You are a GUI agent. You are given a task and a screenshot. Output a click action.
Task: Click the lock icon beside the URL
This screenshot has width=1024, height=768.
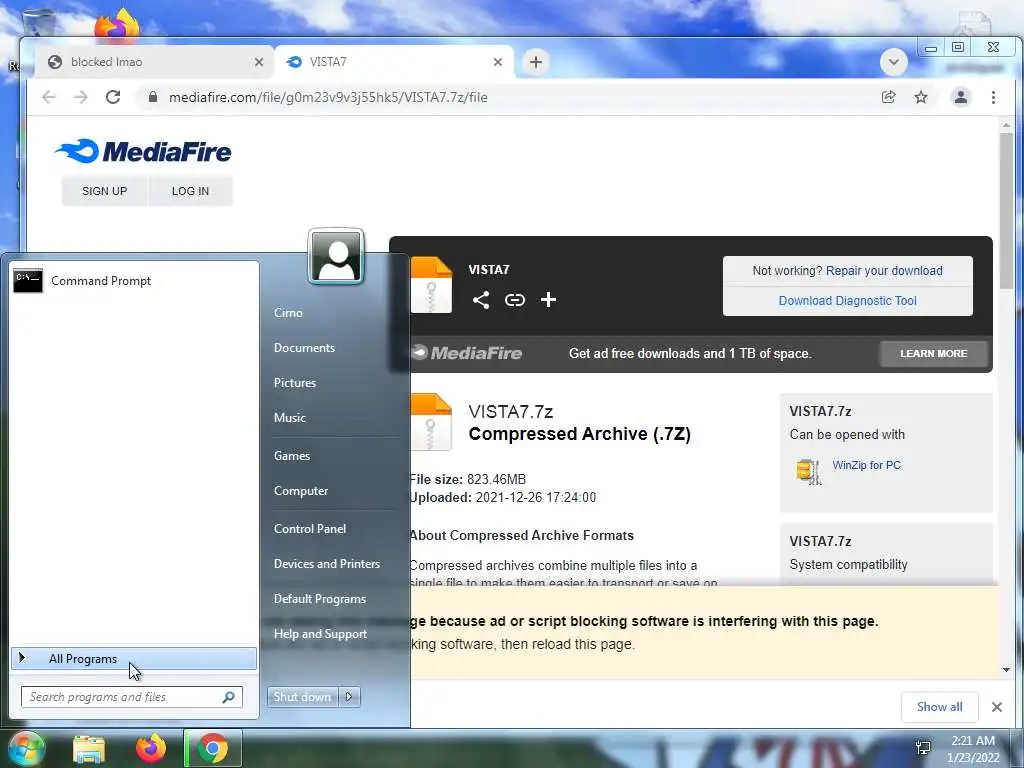coord(153,97)
